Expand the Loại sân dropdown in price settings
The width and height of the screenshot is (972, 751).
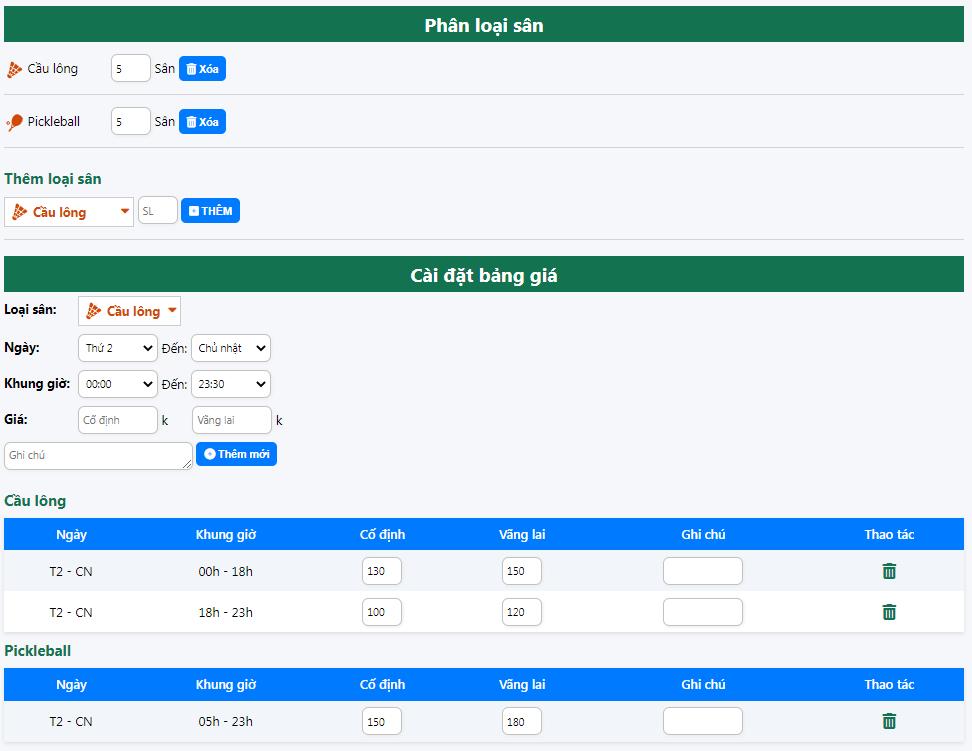(130, 311)
